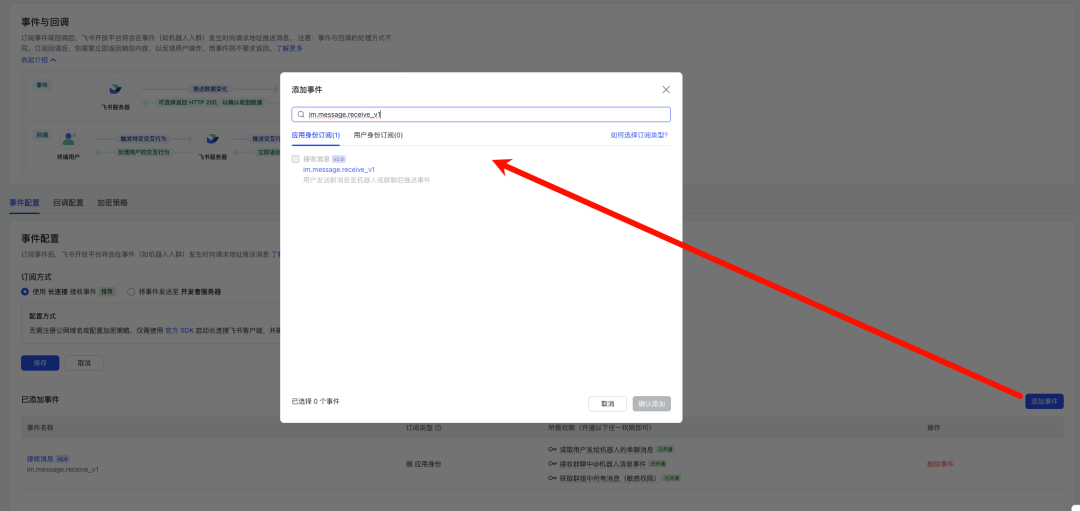Viewport: 1080px width, 511px height.
Task: Switch to the 应用身份订阅(1) tab
Action: tap(315, 136)
